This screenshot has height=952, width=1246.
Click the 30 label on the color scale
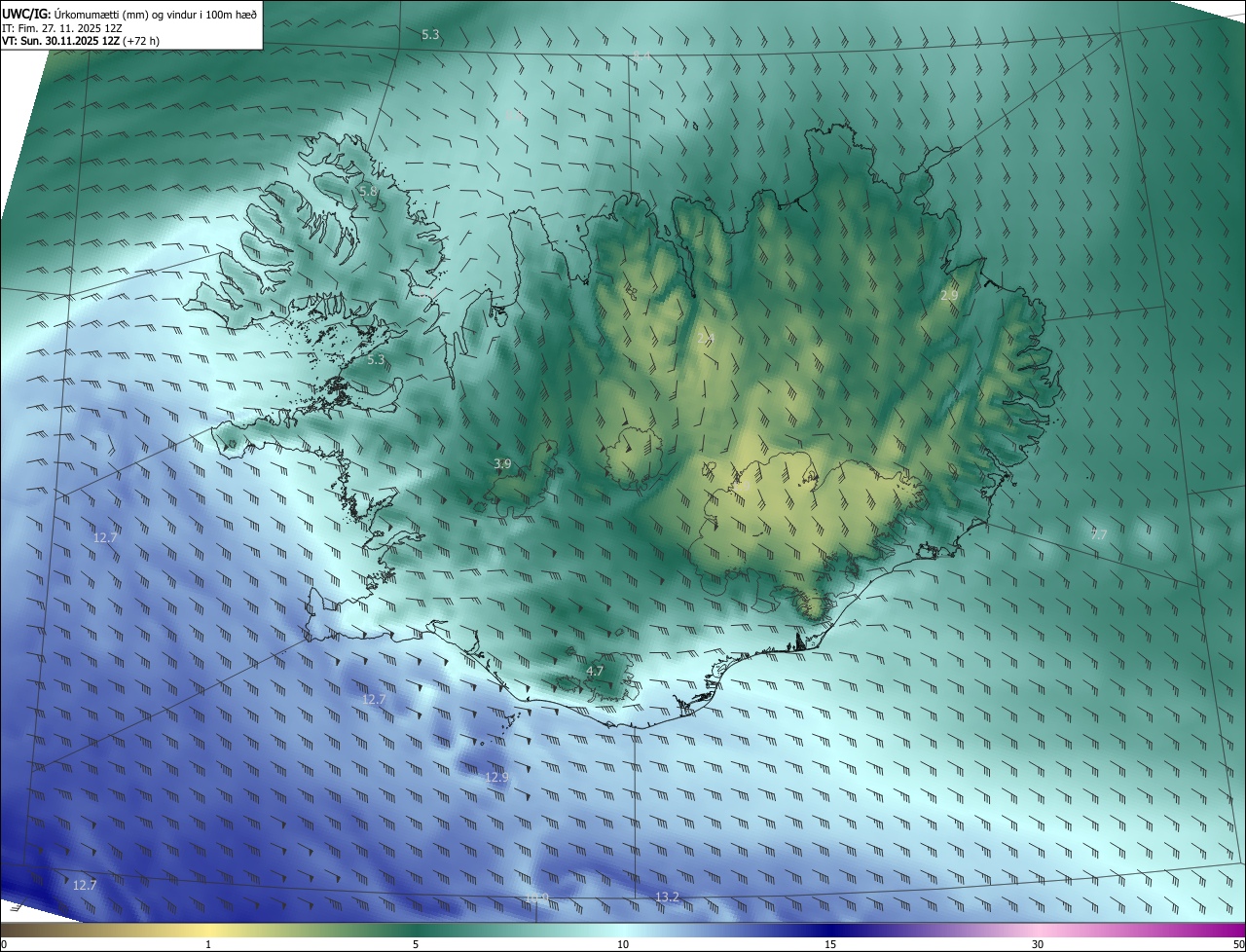coord(1038,944)
